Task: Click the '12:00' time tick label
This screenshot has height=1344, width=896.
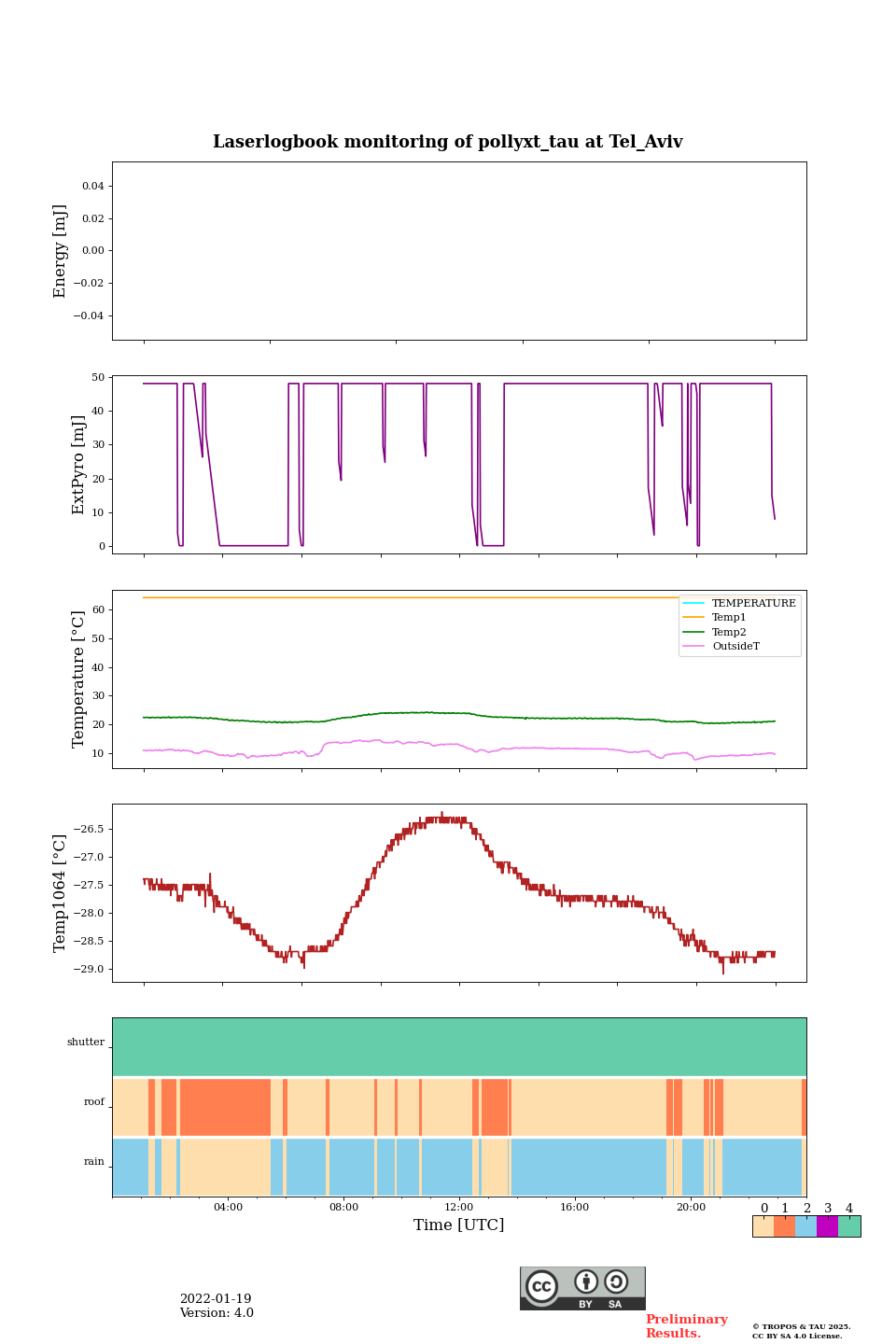Action: [459, 1207]
